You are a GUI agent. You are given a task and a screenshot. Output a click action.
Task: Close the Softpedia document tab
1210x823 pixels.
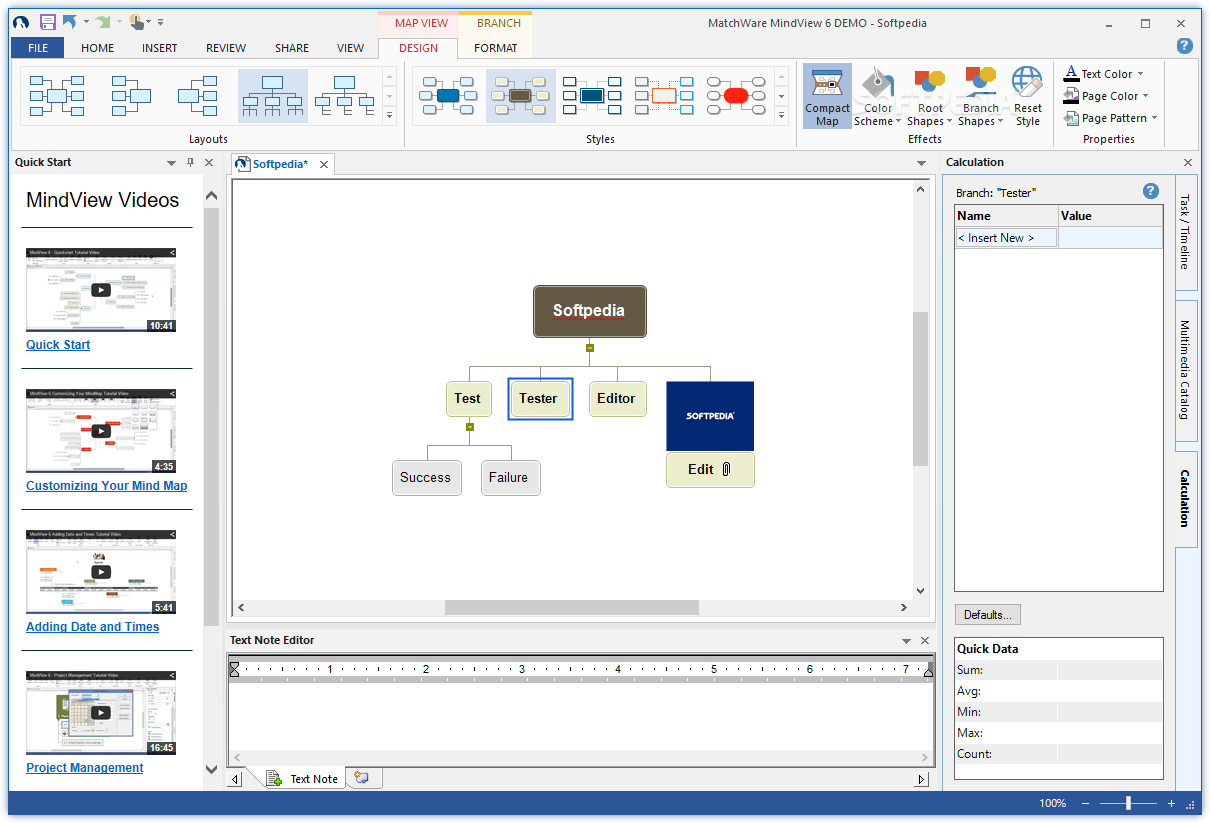tap(324, 164)
